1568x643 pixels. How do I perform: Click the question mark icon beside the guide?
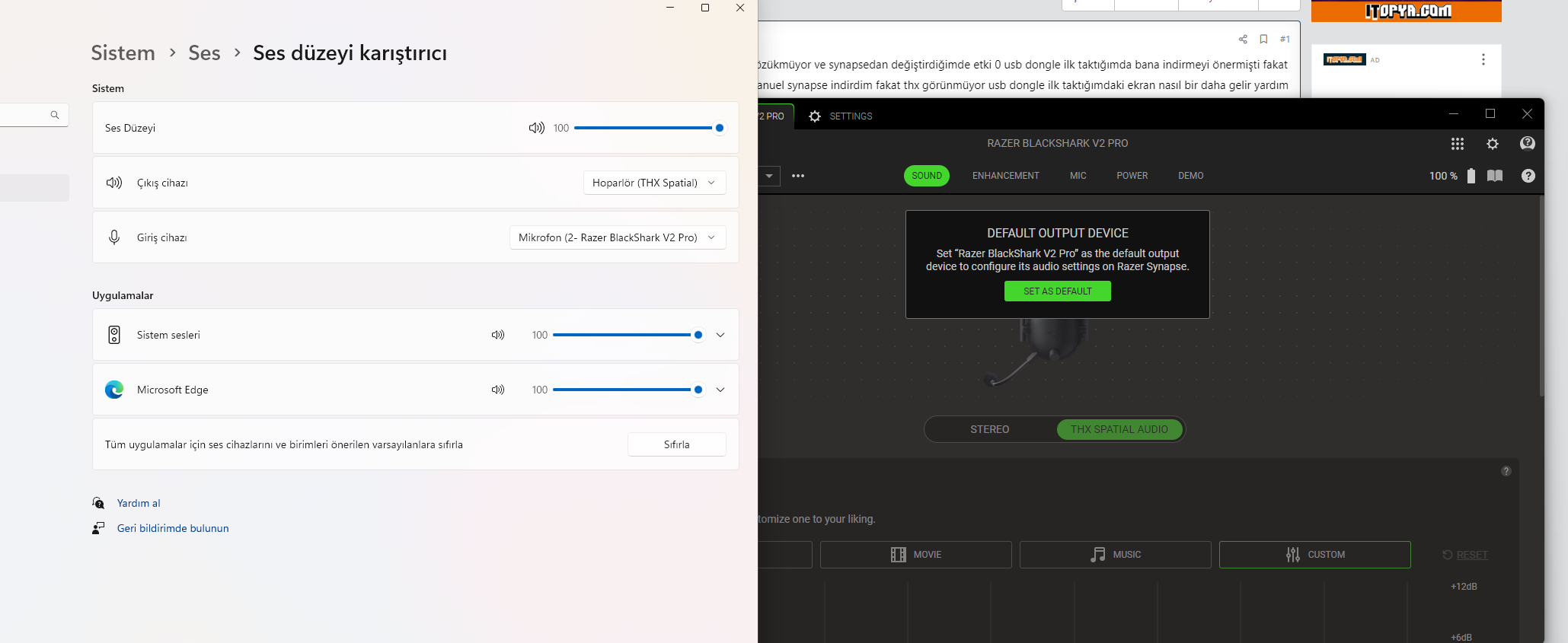point(1528,176)
